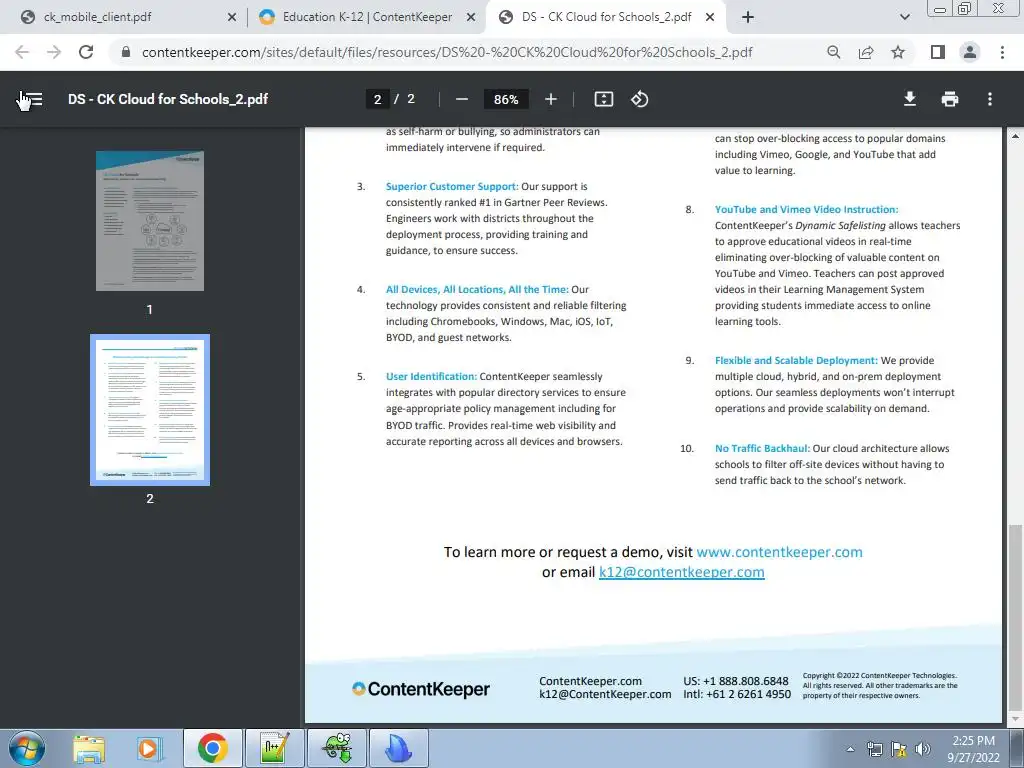1024x768 pixels.
Task: Click the No Traffic Backhaul heading
Action: pos(762,448)
